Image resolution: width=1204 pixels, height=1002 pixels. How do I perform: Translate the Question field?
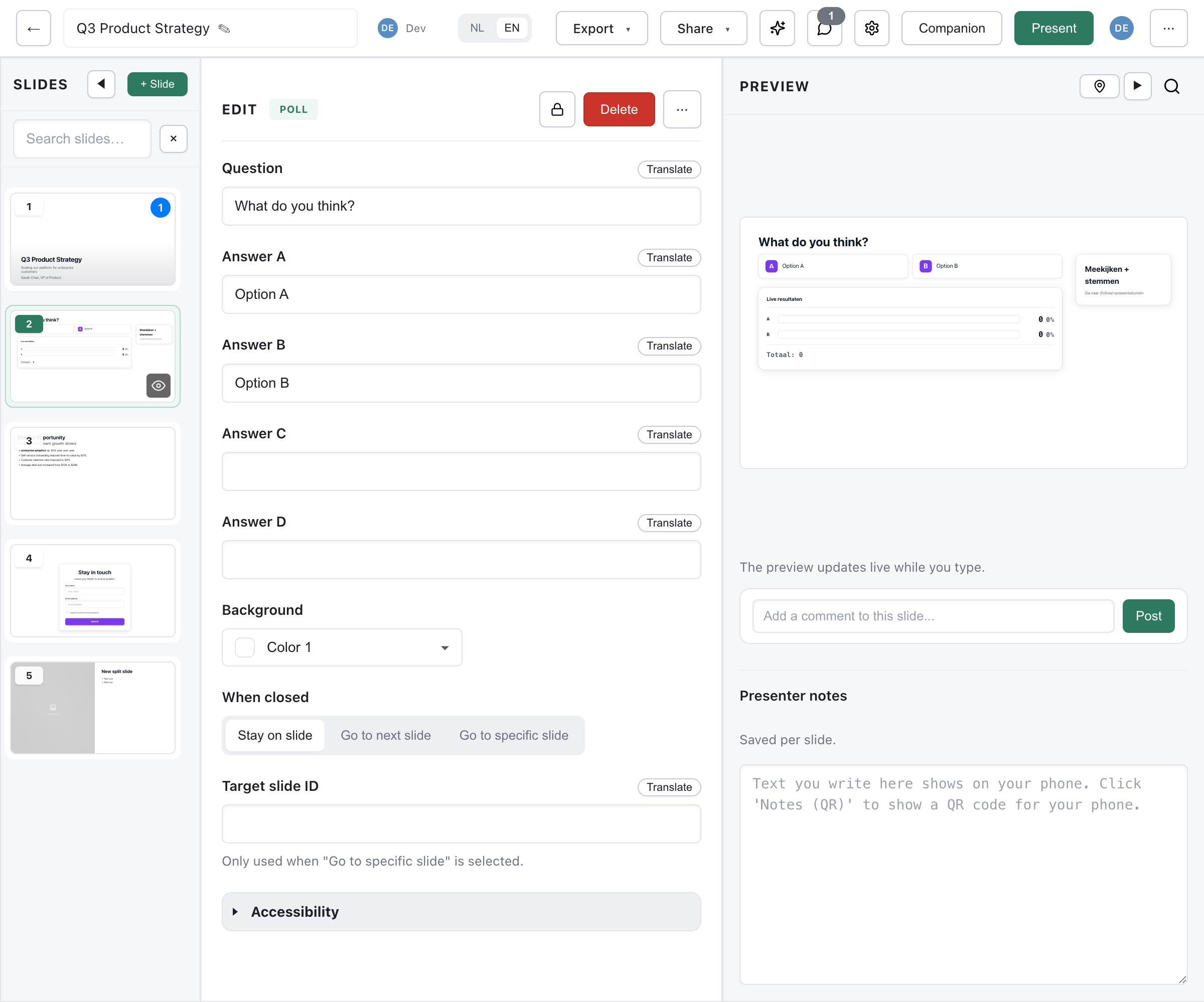(x=669, y=169)
